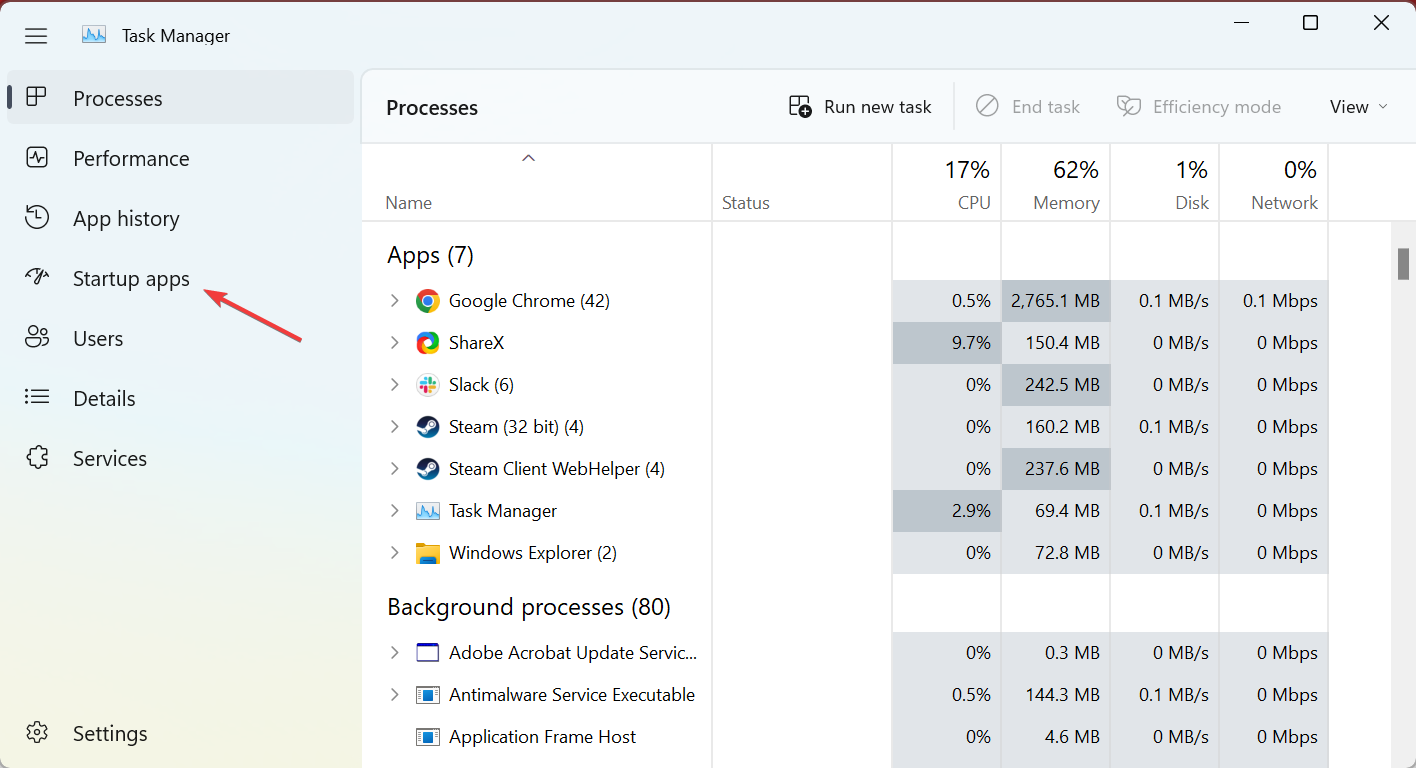Click the Google Chrome app icon
Image resolution: width=1416 pixels, height=768 pixels.
click(x=428, y=301)
